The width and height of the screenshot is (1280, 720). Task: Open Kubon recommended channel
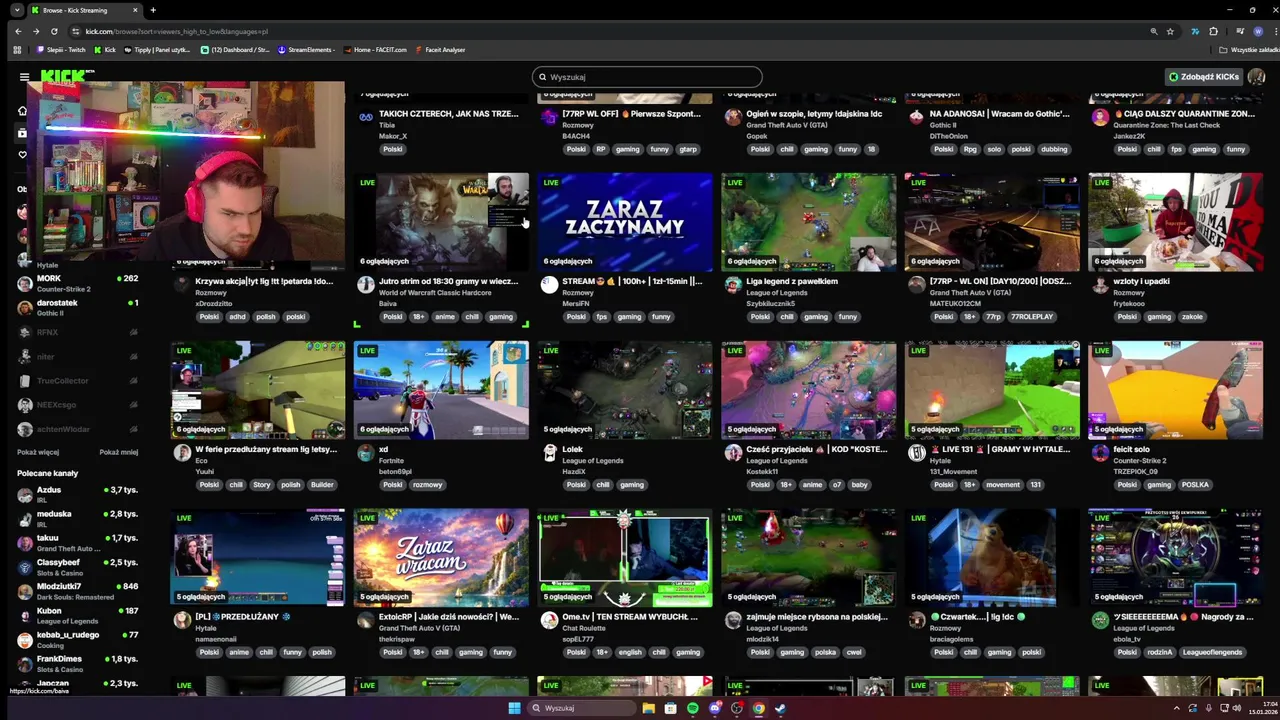78,615
